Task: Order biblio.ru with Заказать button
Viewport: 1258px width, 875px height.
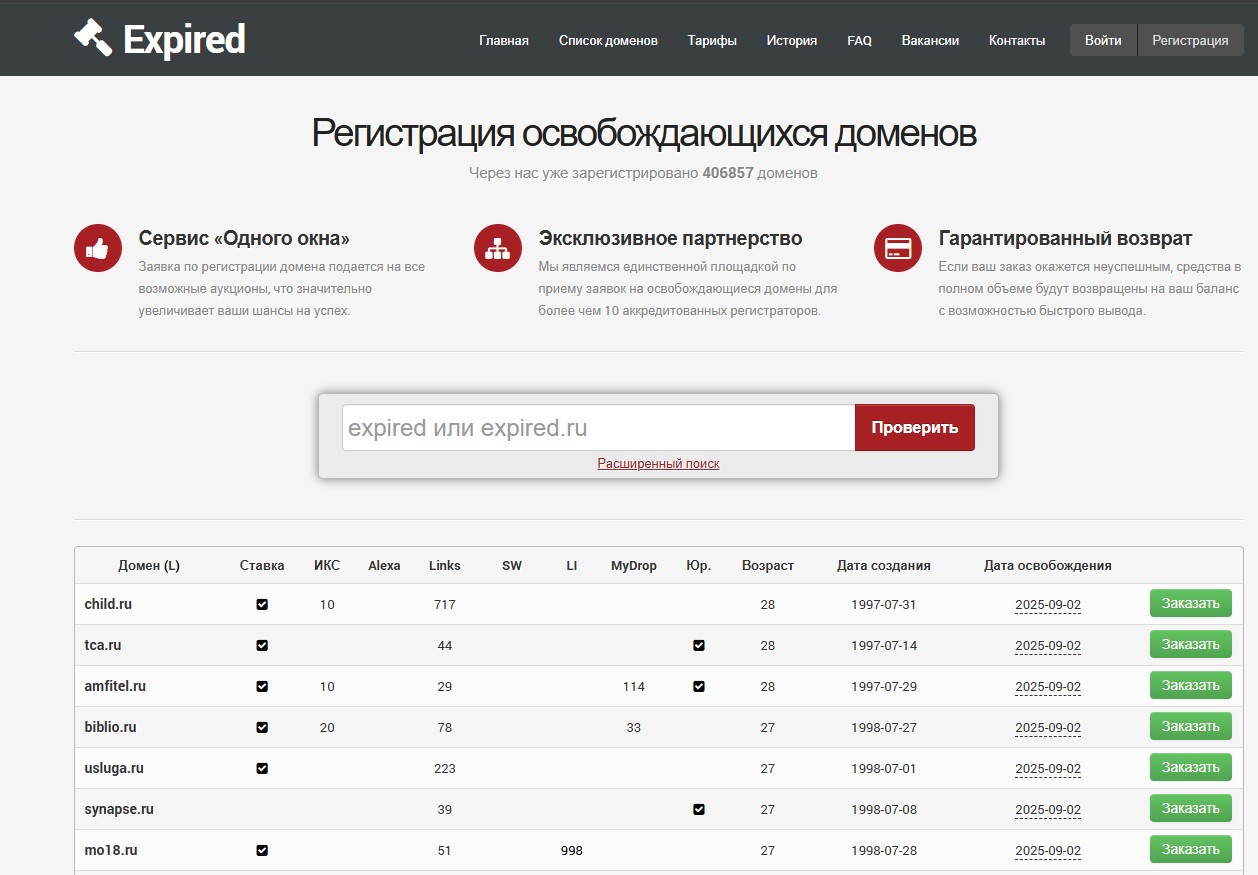Action: point(1190,727)
